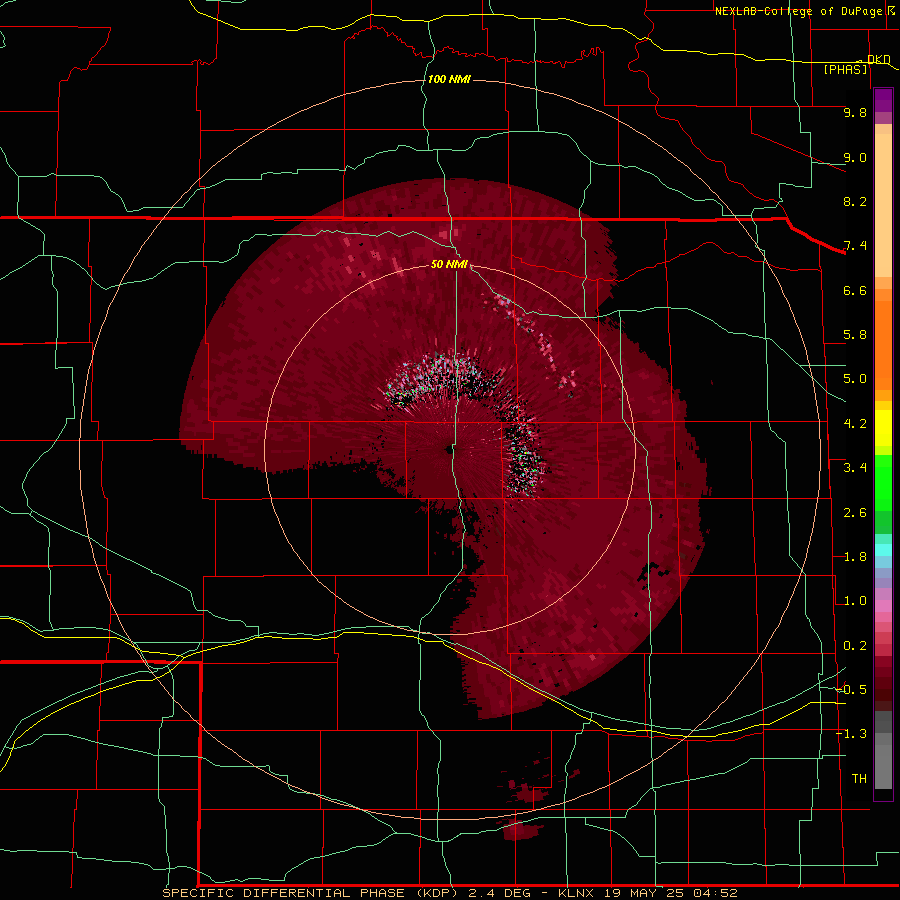Click the bright green band of the color bar
Screen dimensions: 900x900
click(x=883, y=482)
